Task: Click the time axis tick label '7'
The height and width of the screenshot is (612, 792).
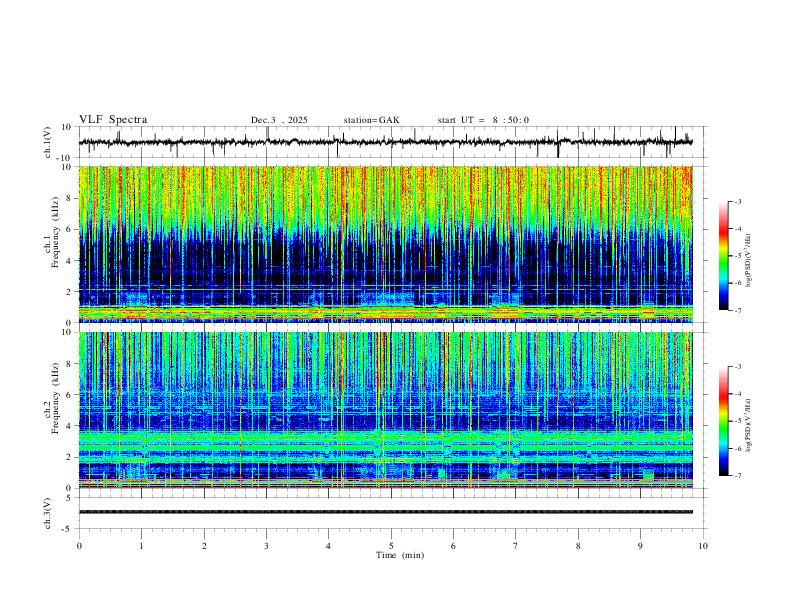Action: click(x=516, y=546)
